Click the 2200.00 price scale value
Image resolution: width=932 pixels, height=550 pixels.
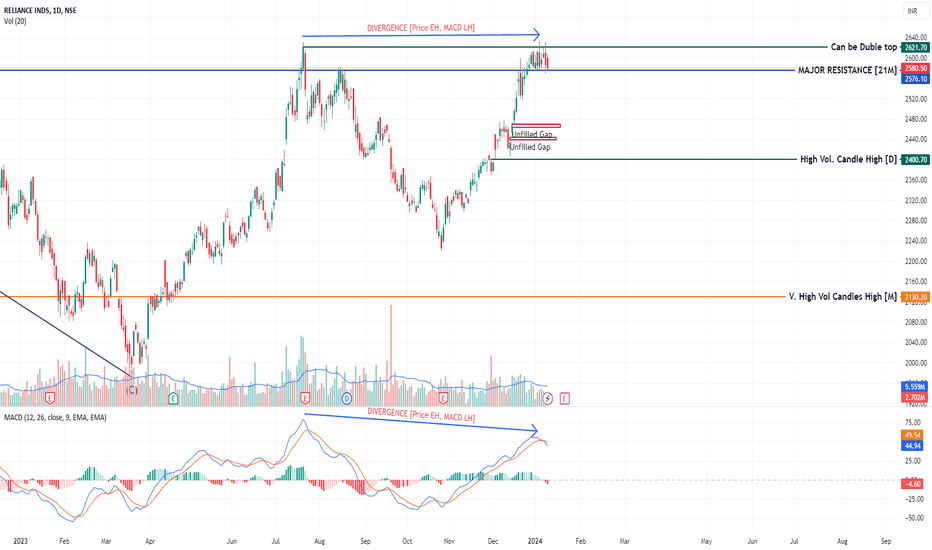pos(916,261)
